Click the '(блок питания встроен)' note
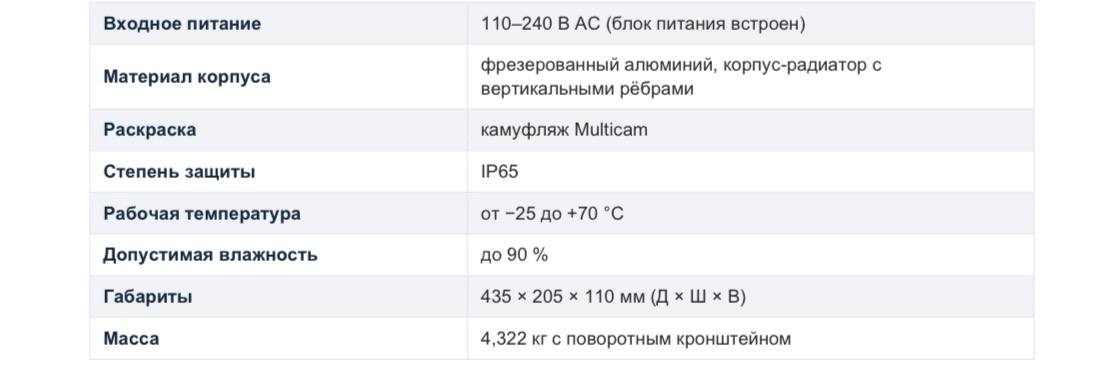 coord(705,23)
